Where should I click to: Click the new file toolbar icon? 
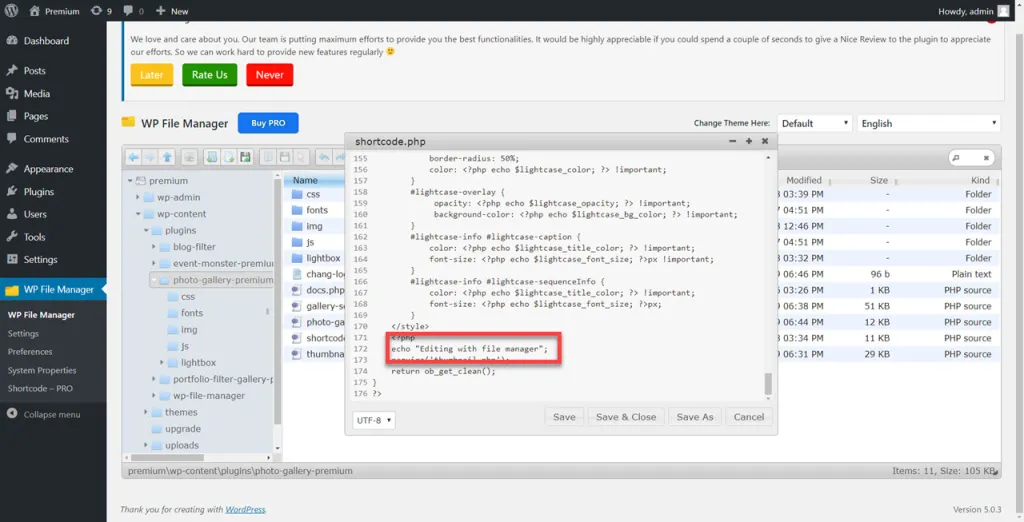pyautogui.click(x=228, y=157)
